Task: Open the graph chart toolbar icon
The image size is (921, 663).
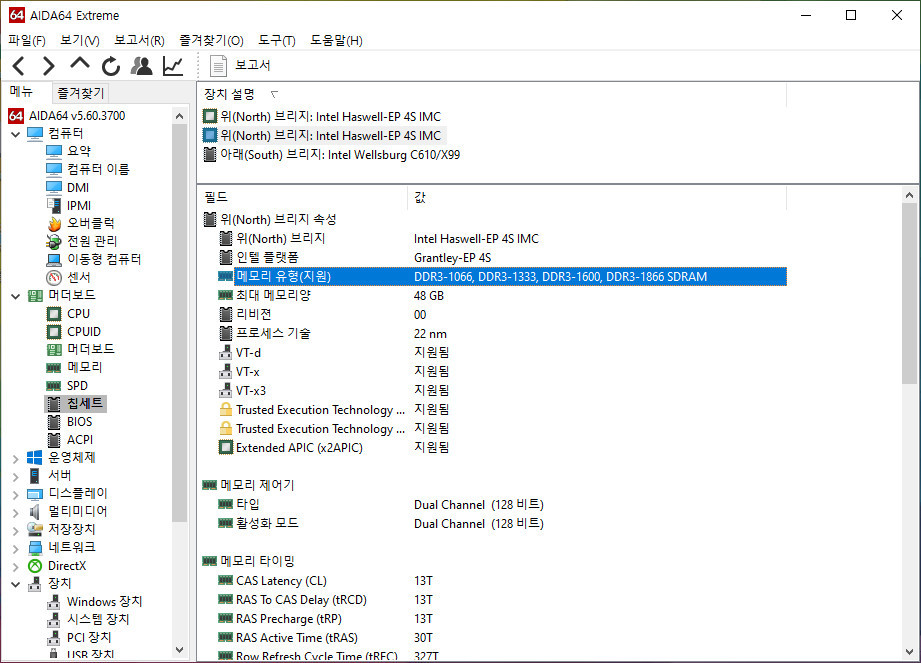Action: coord(173,66)
